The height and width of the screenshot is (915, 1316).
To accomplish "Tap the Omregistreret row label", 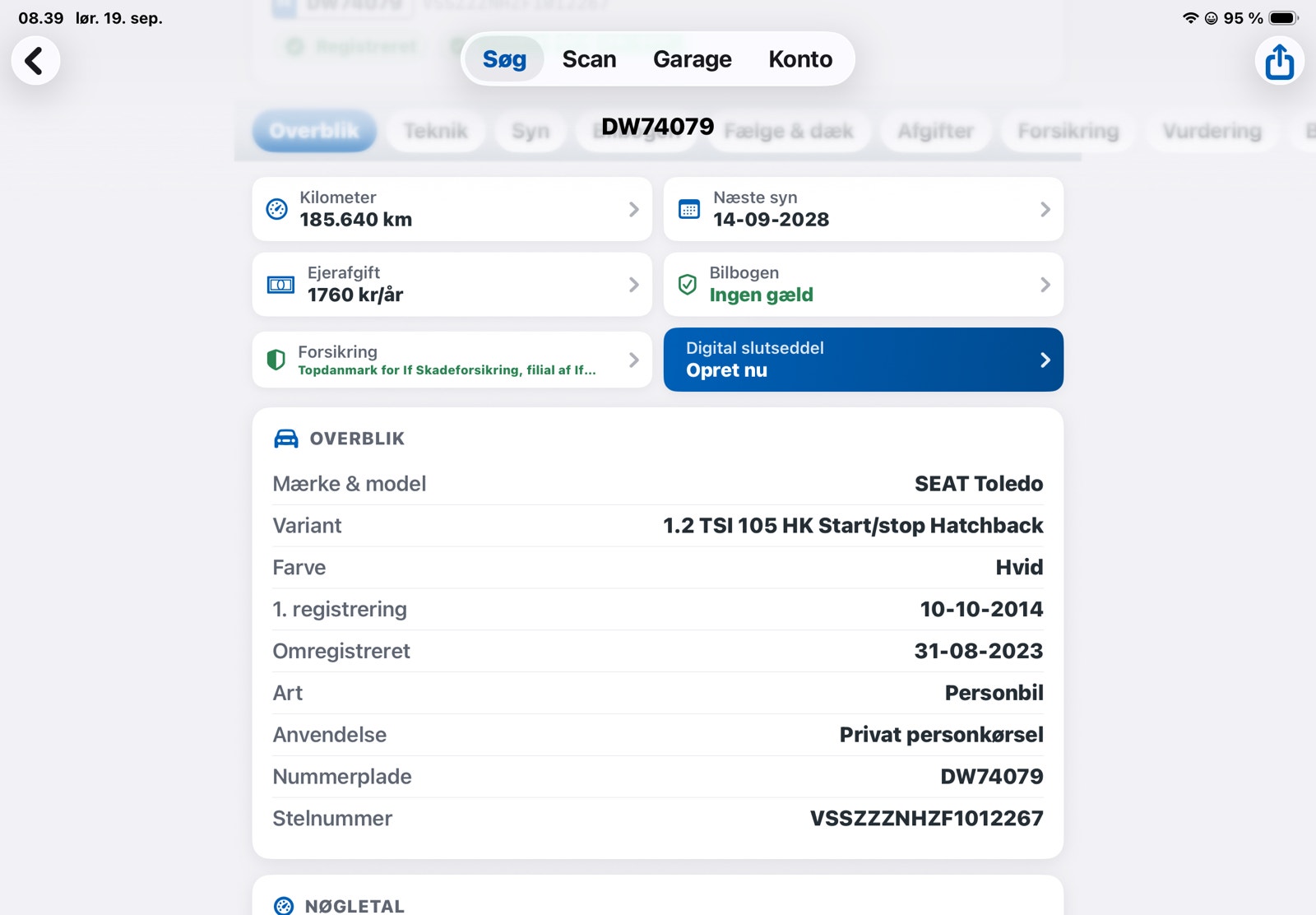I will click(341, 652).
